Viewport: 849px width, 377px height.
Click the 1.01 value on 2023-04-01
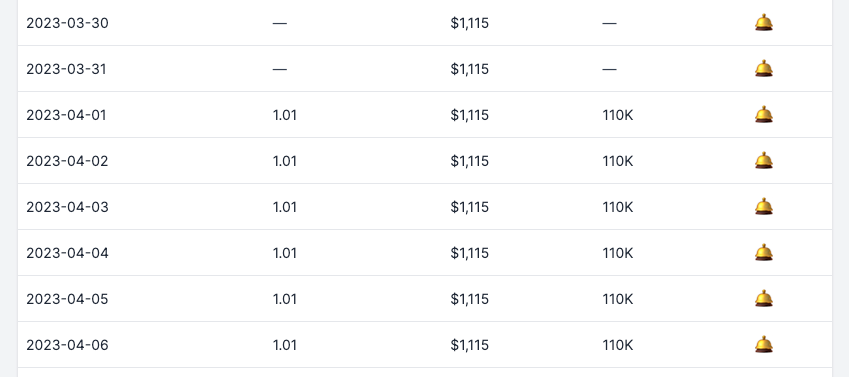pyautogui.click(x=285, y=115)
